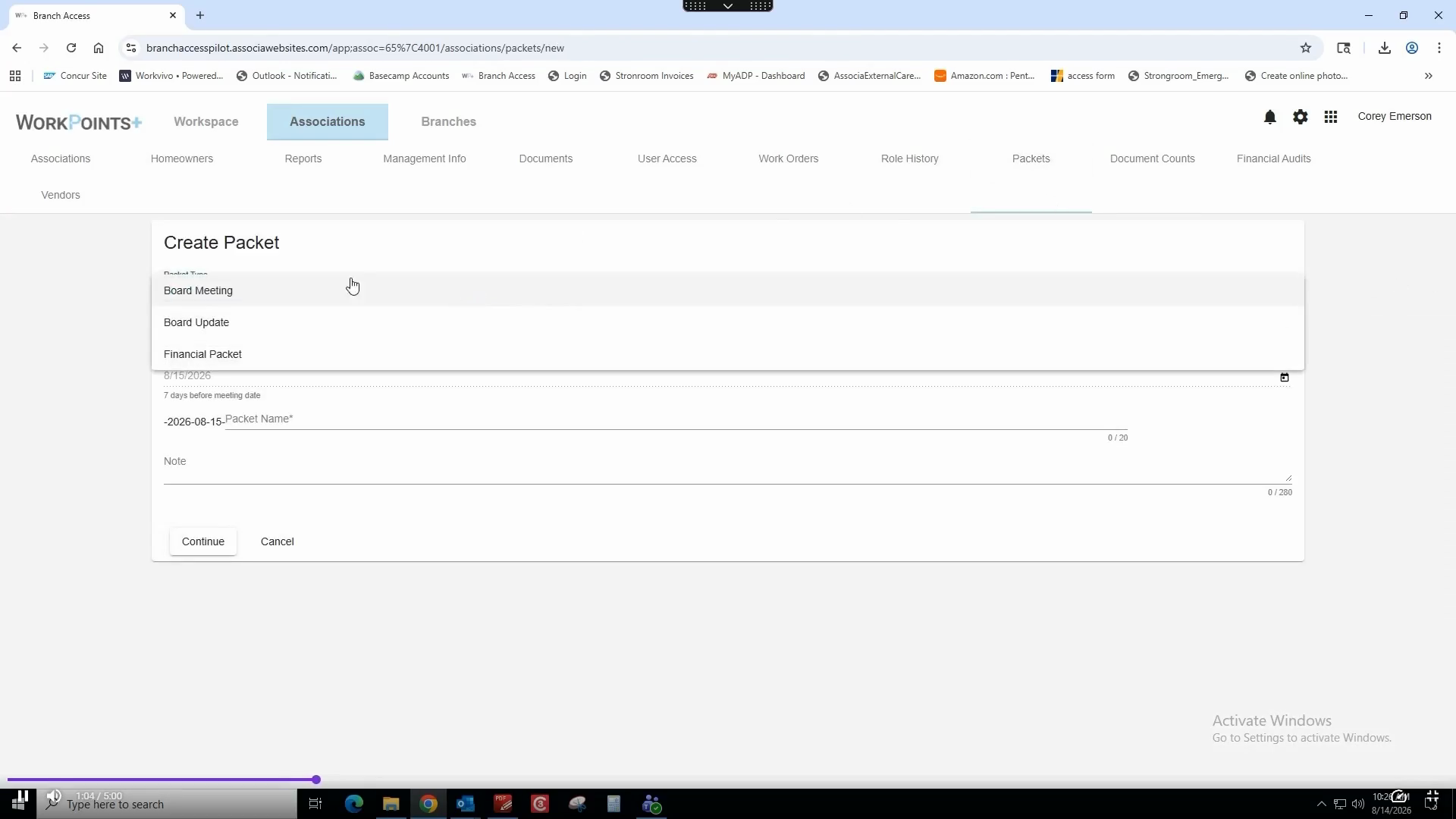
Task: Reload the page with refresh icon
Action: pyautogui.click(x=71, y=48)
